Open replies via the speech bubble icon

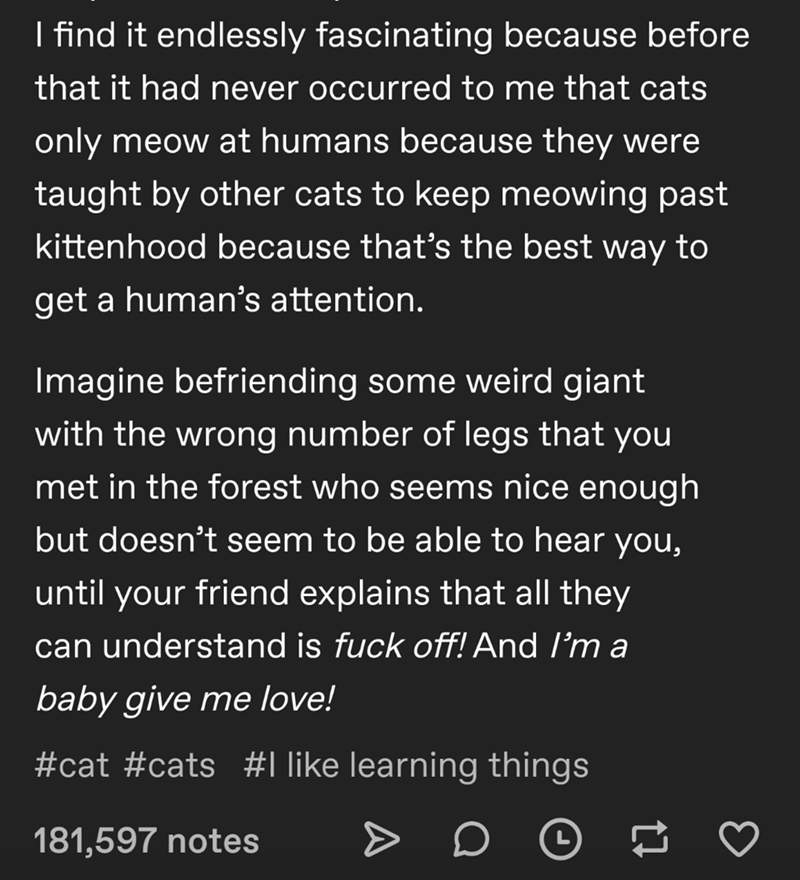[x=471, y=840]
